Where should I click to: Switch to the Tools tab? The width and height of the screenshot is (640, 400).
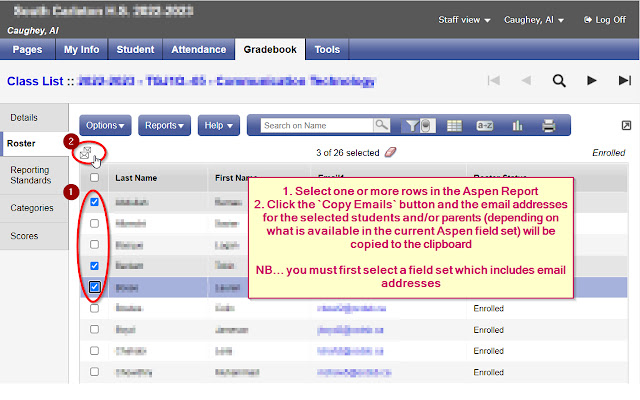coord(327,49)
